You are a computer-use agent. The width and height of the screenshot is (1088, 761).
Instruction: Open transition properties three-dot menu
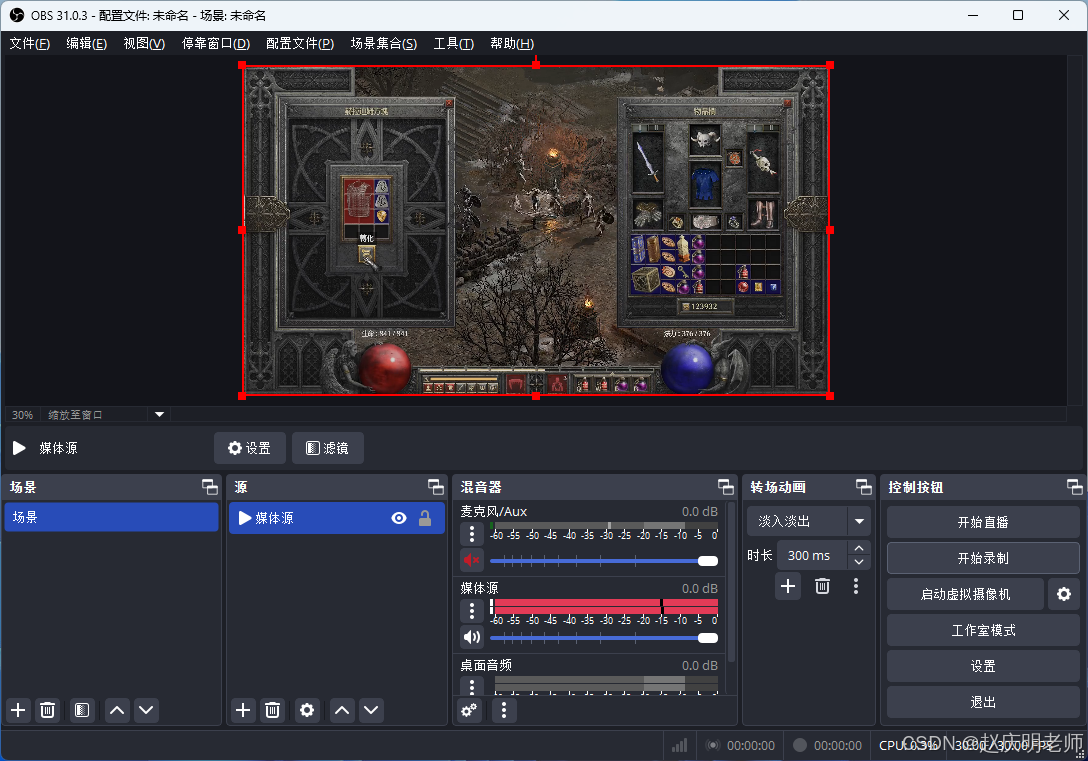point(856,586)
